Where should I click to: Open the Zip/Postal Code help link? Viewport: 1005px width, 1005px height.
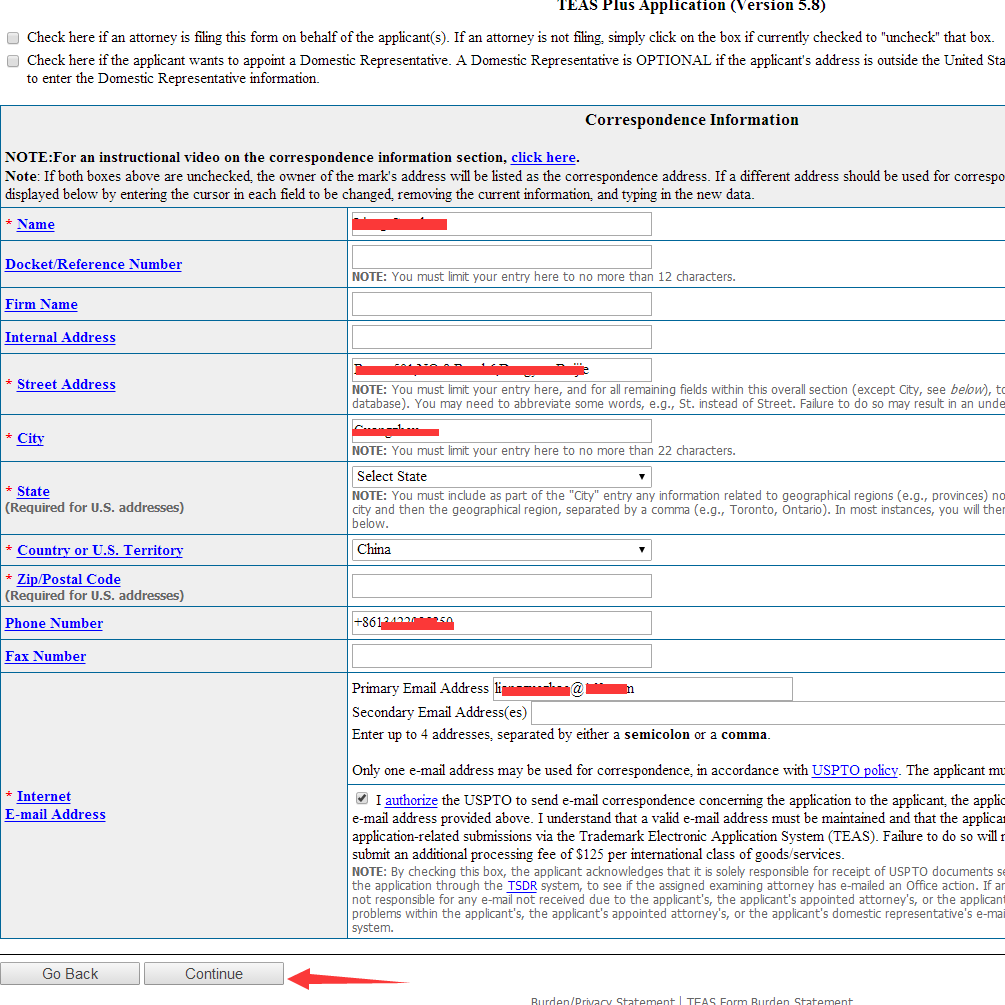pos(69,579)
